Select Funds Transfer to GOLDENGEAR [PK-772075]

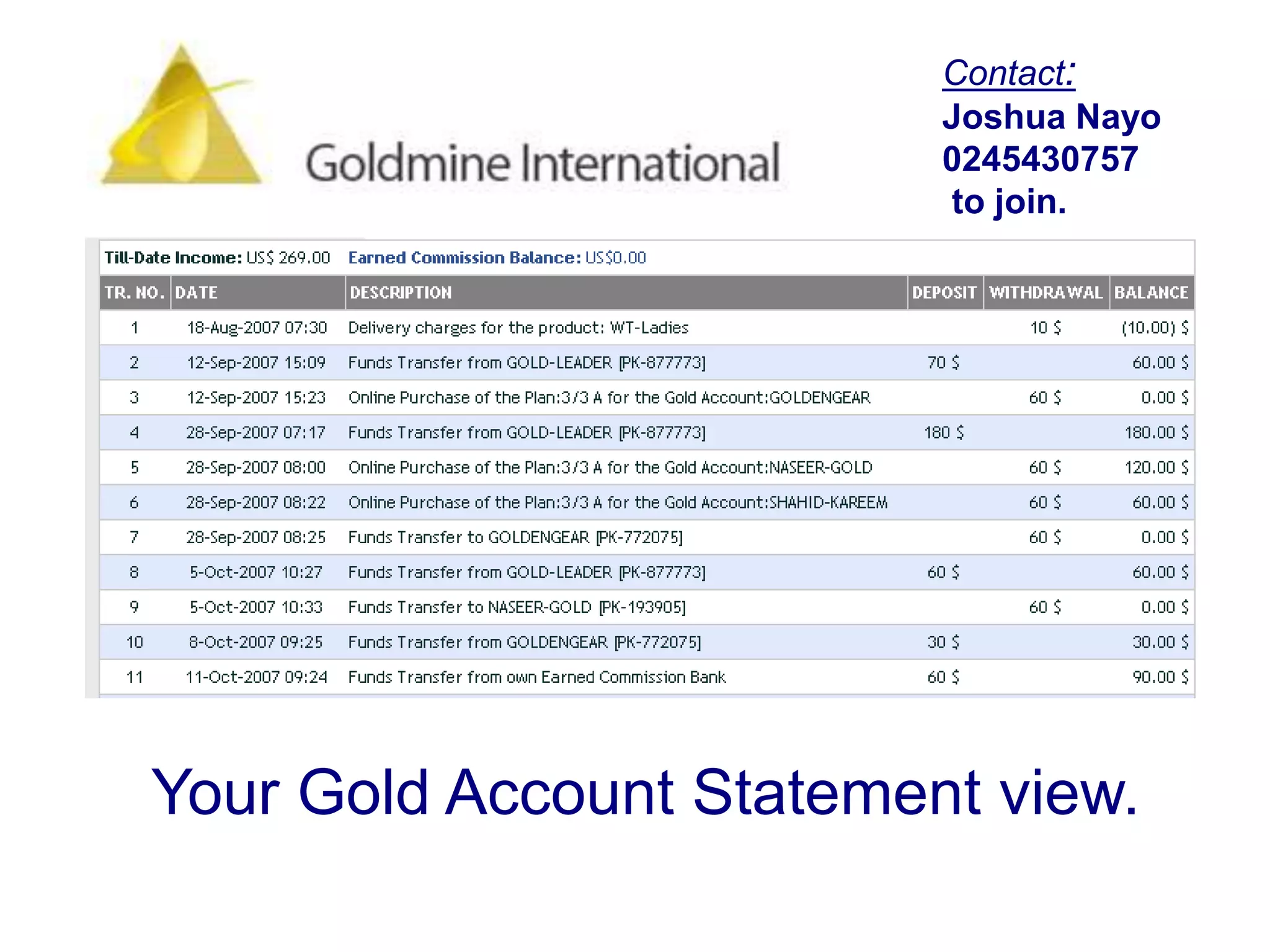[x=515, y=537]
